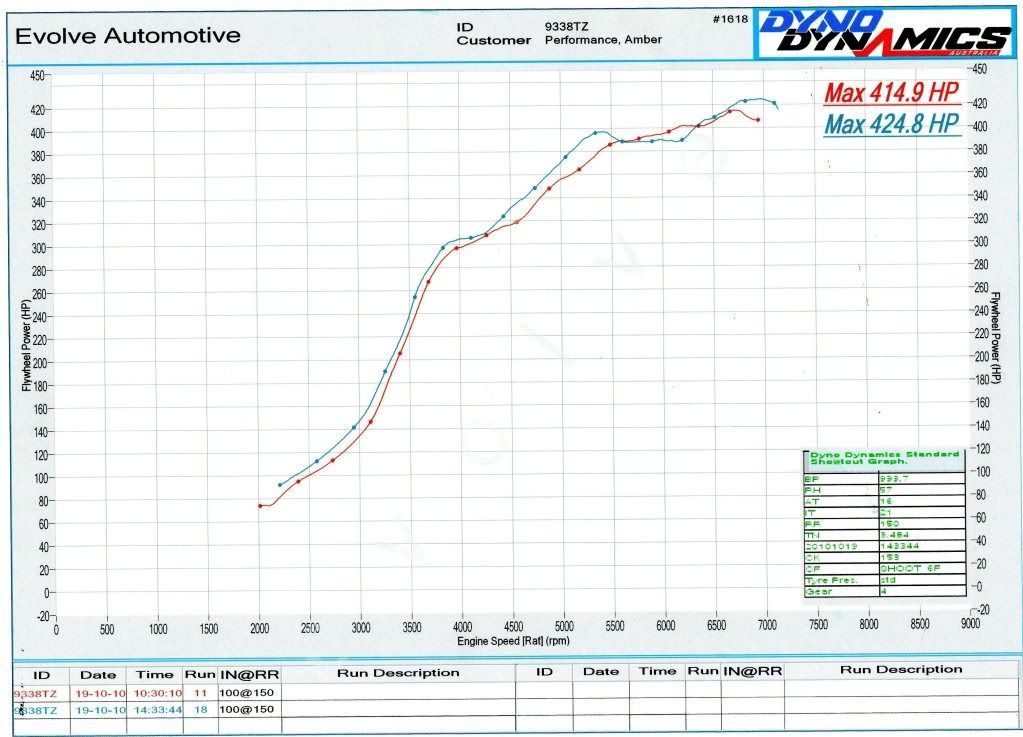The width and height of the screenshot is (1023, 737).
Task: Click the 'Date' header in the left run table
Action: [98, 675]
